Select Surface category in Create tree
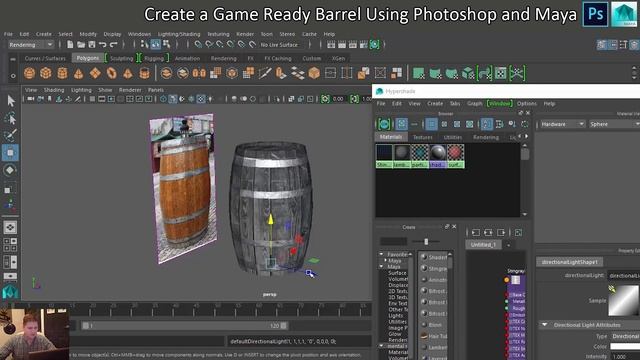 click(x=397, y=273)
